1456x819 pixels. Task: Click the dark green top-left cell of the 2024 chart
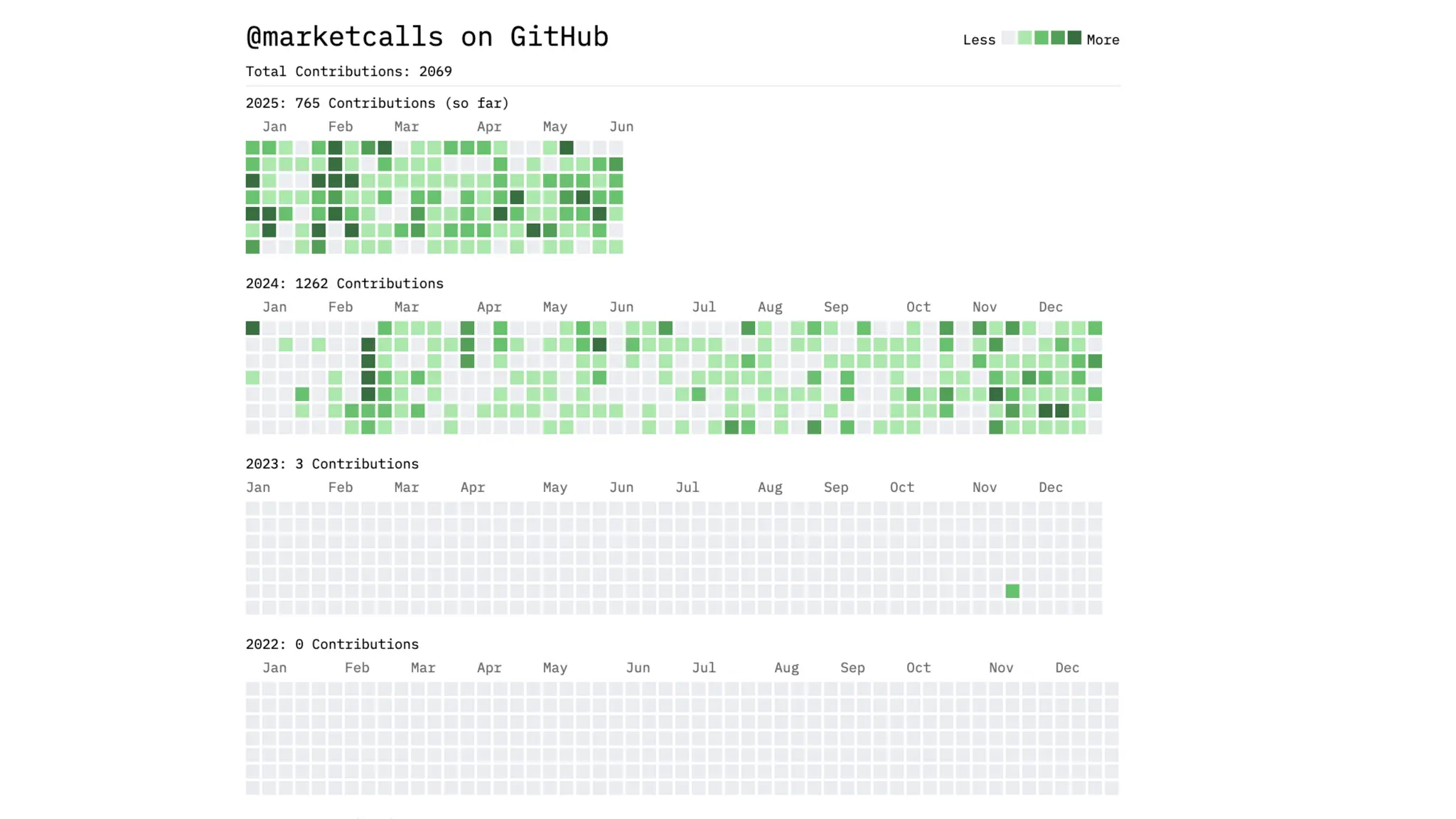[252, 328]
